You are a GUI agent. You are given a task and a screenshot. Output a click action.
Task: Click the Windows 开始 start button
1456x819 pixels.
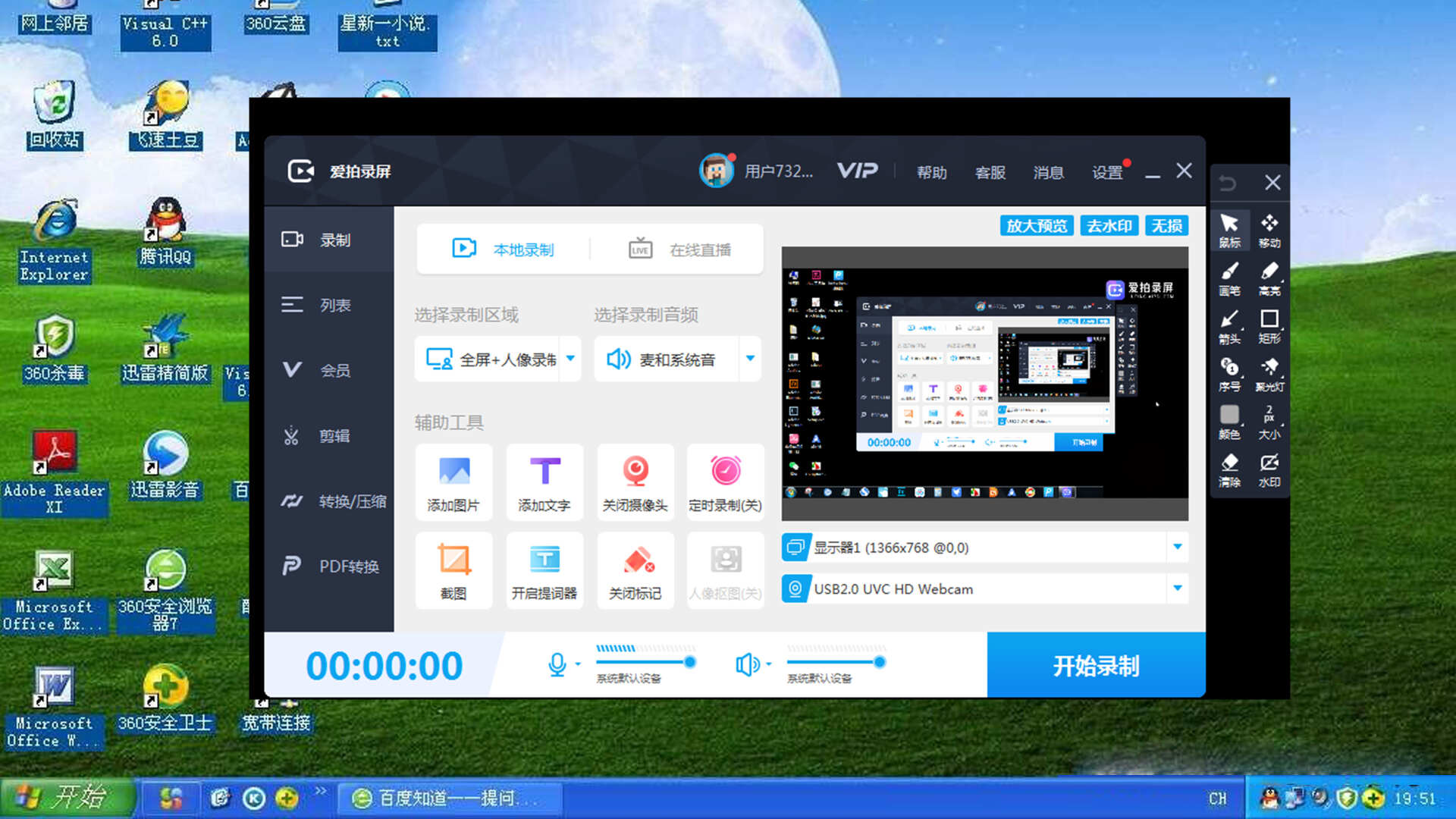[68, 797]
